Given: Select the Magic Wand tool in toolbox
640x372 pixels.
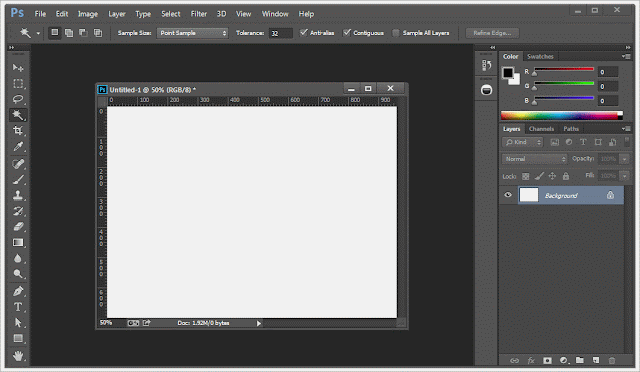Looking at the screenshot, I should [x=18, y=115].
